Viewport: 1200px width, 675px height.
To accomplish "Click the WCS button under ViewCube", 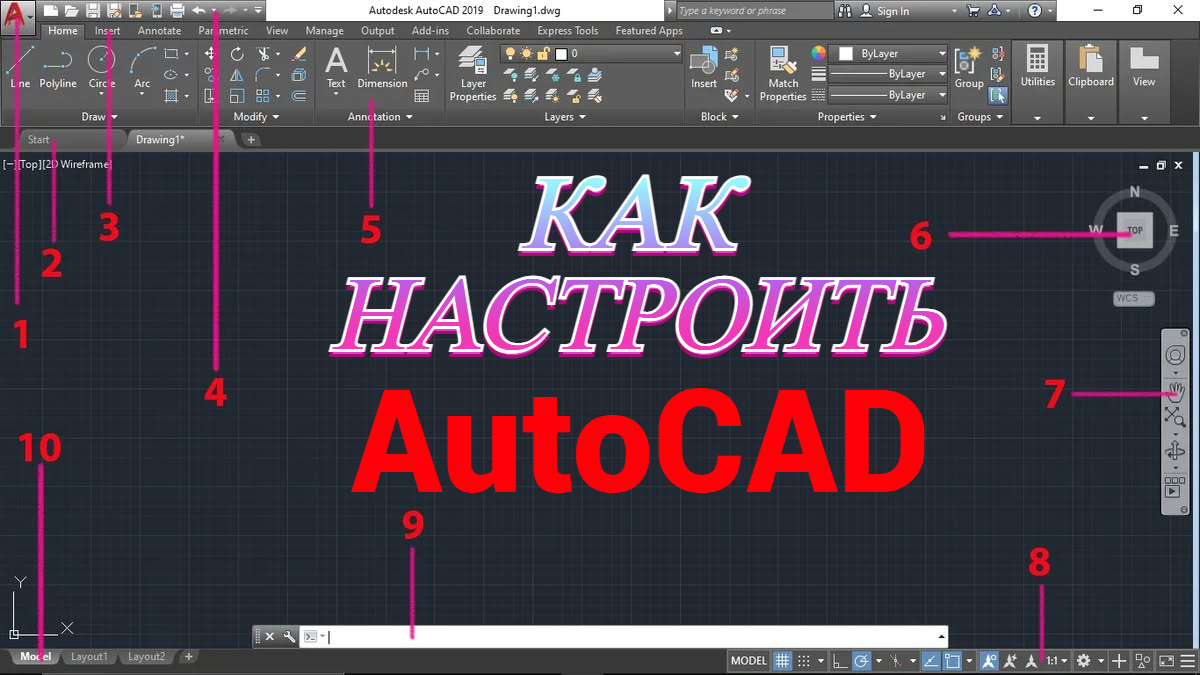I will pos(1133,298).
